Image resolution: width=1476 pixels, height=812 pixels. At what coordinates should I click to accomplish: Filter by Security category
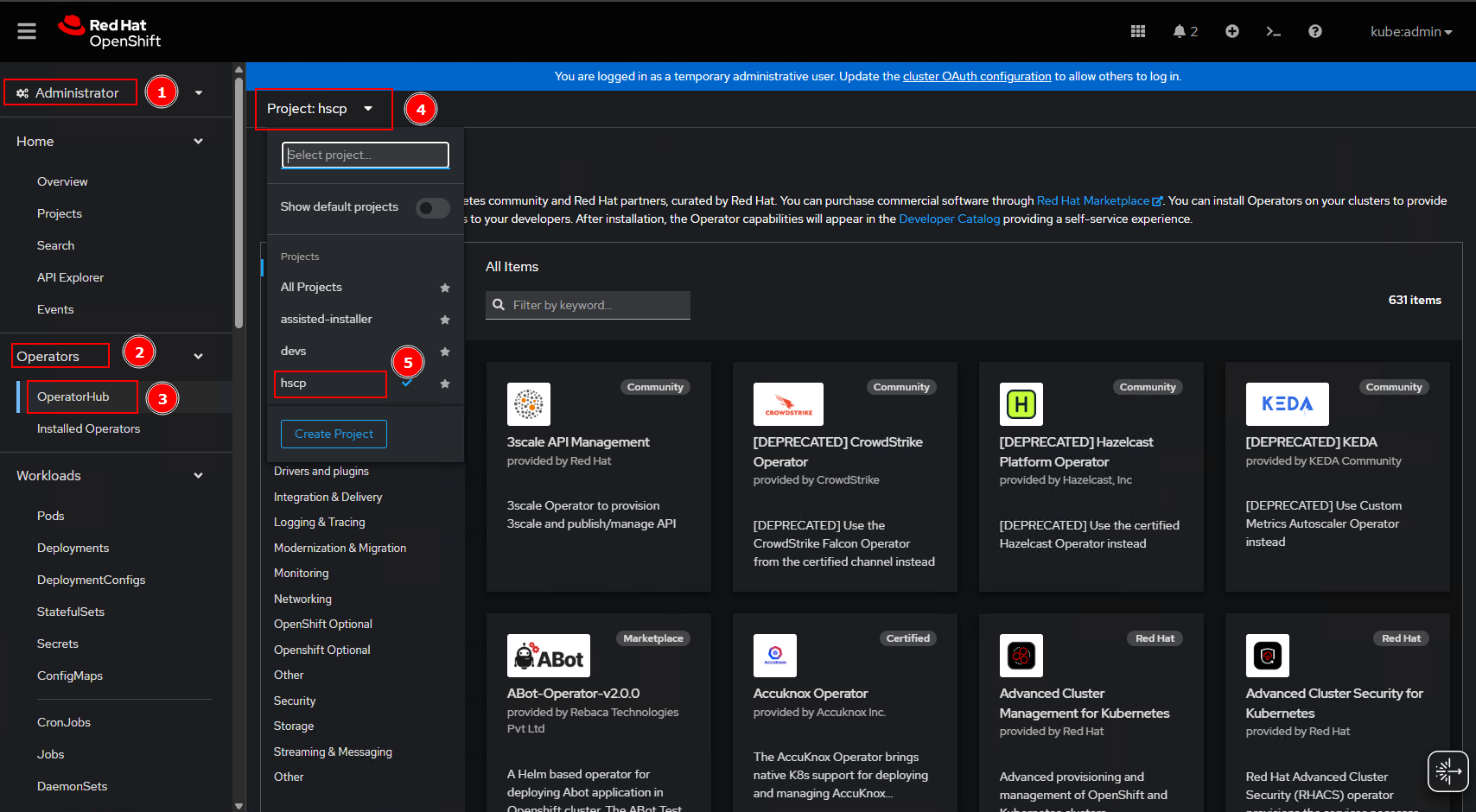point(295,701)
